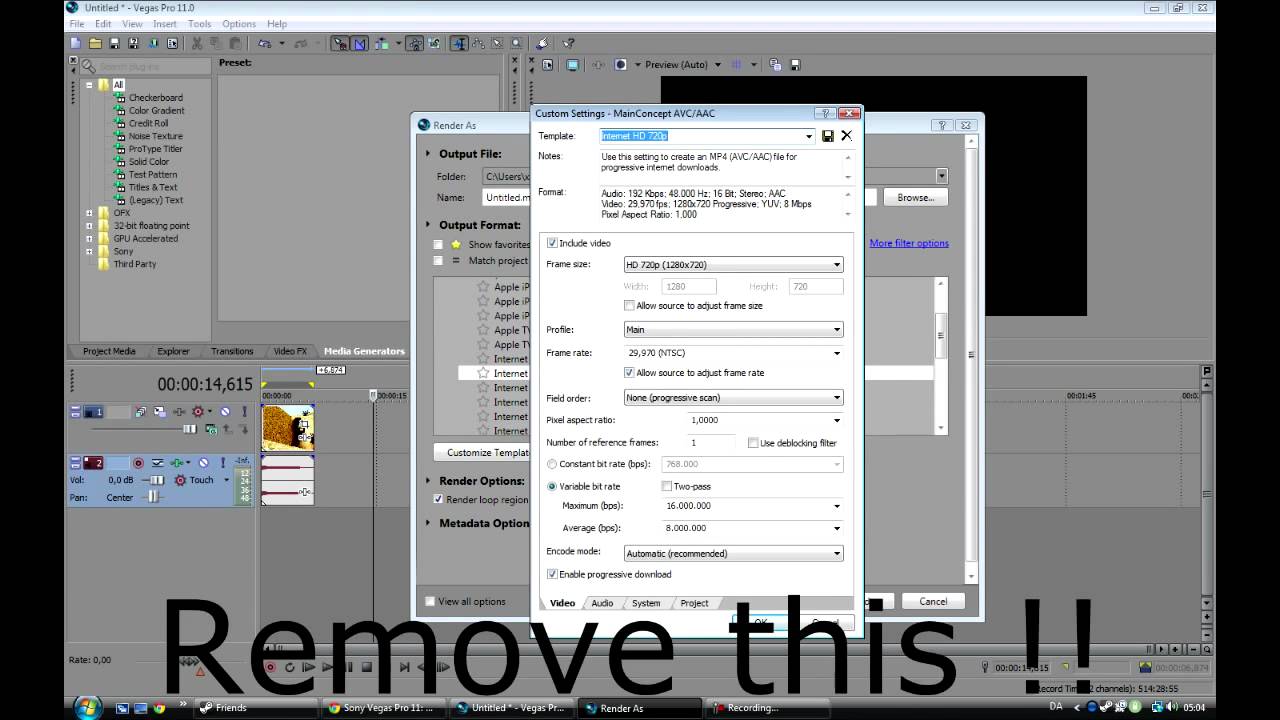This screenshot has height=720, width=1280.
Task: Switch to the Transitions tab
Action: coord(232,351)
